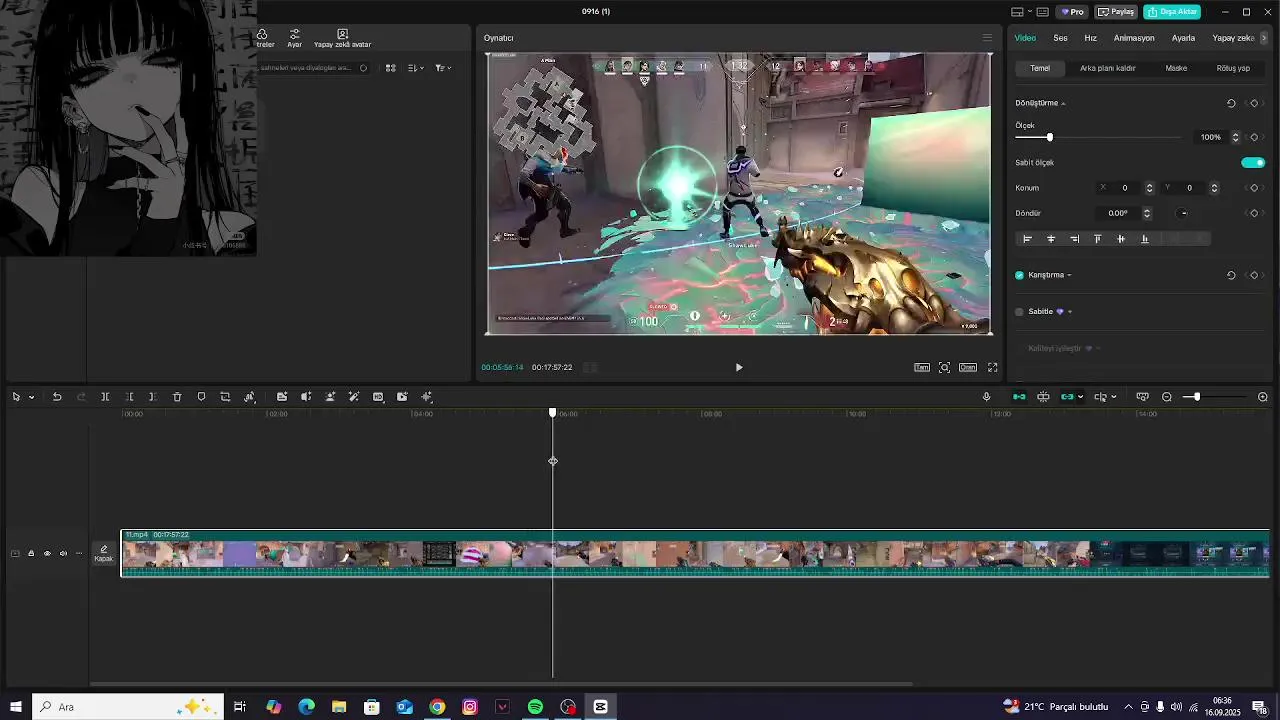
Task: Open the preview ratio (Oran) button
Action: click(968, 367)
